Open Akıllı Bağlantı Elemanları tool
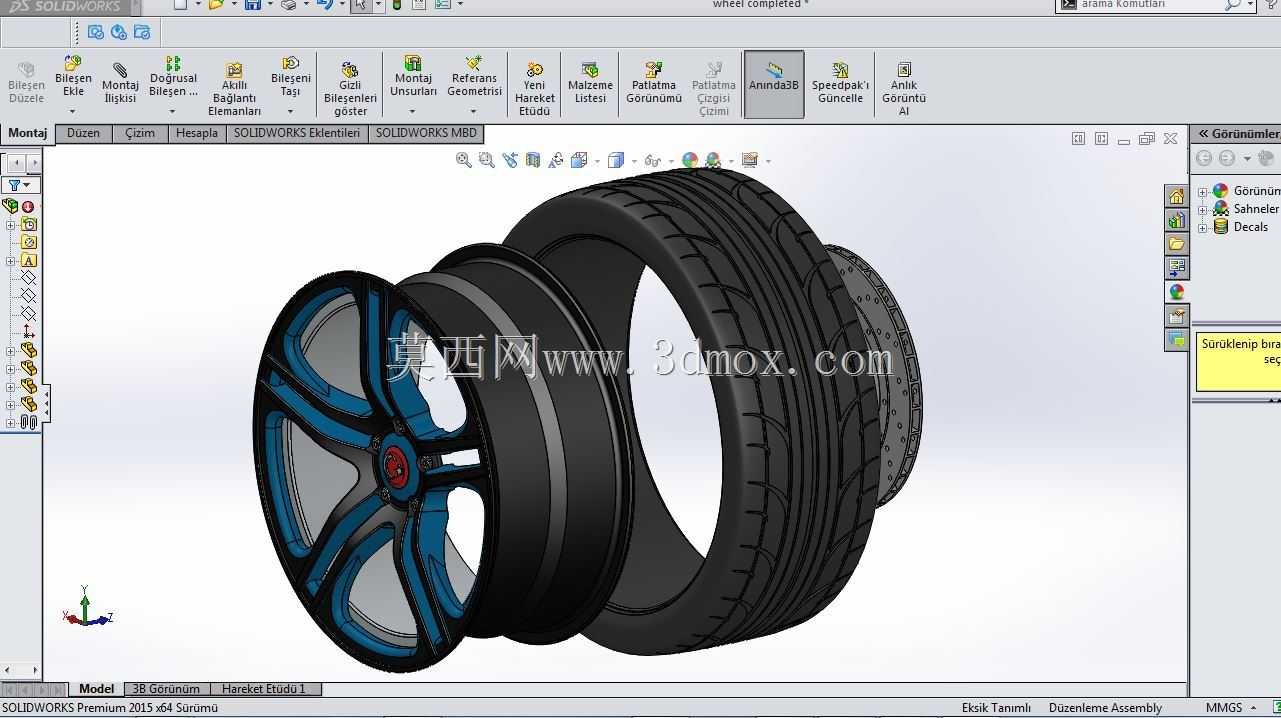Image resolution: width=1281 pixels, height=718 pixels. pos(234,89)
